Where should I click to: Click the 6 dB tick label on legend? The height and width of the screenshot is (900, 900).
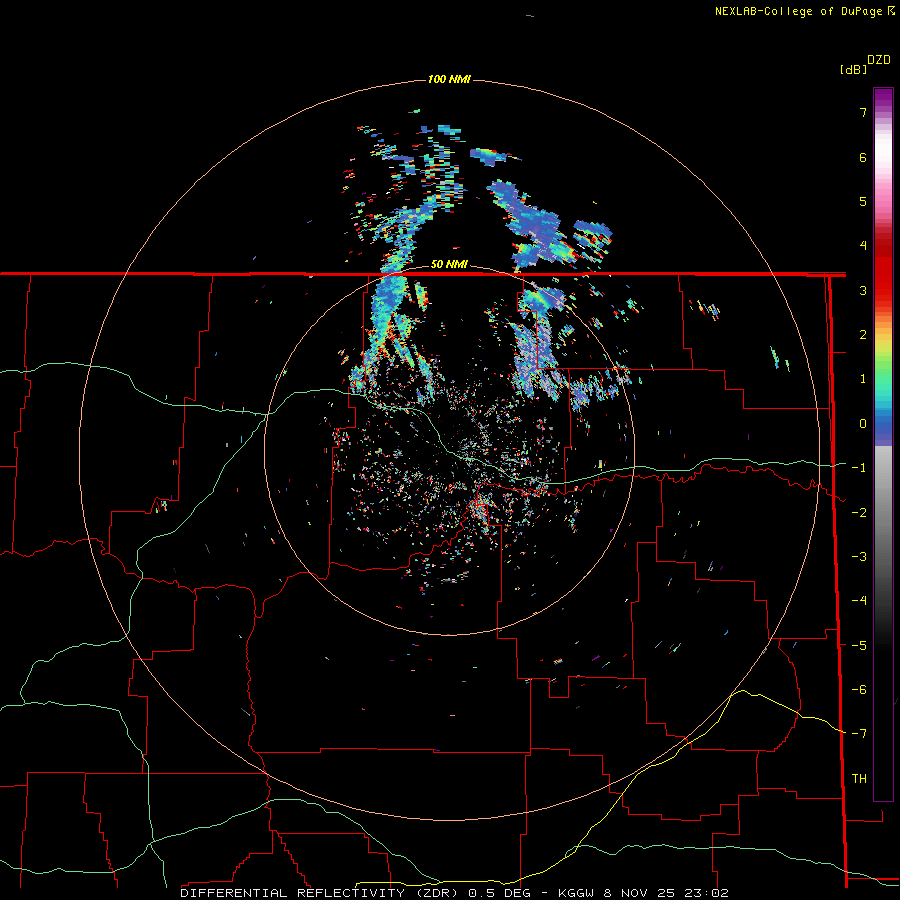point(863,157)
